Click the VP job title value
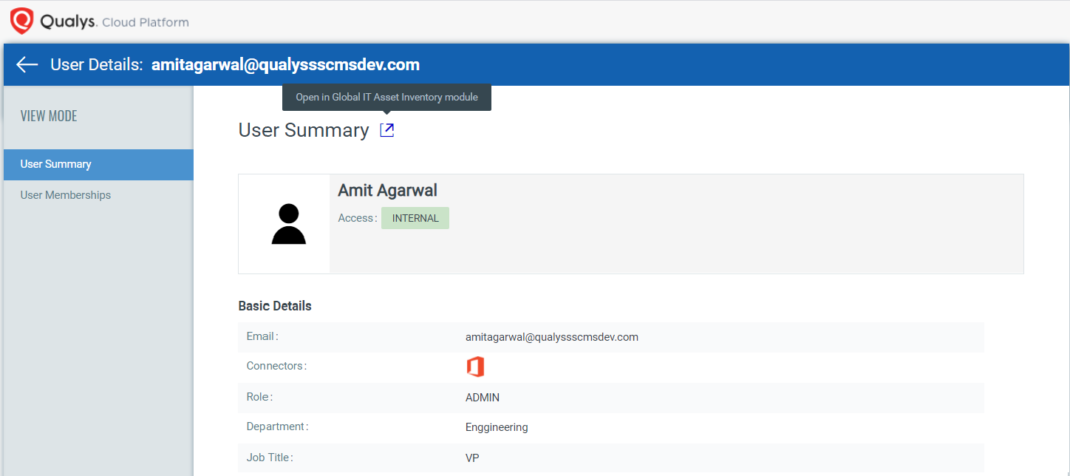The height and width of the screenshot is (476, 1070). (x=460, y=457)
